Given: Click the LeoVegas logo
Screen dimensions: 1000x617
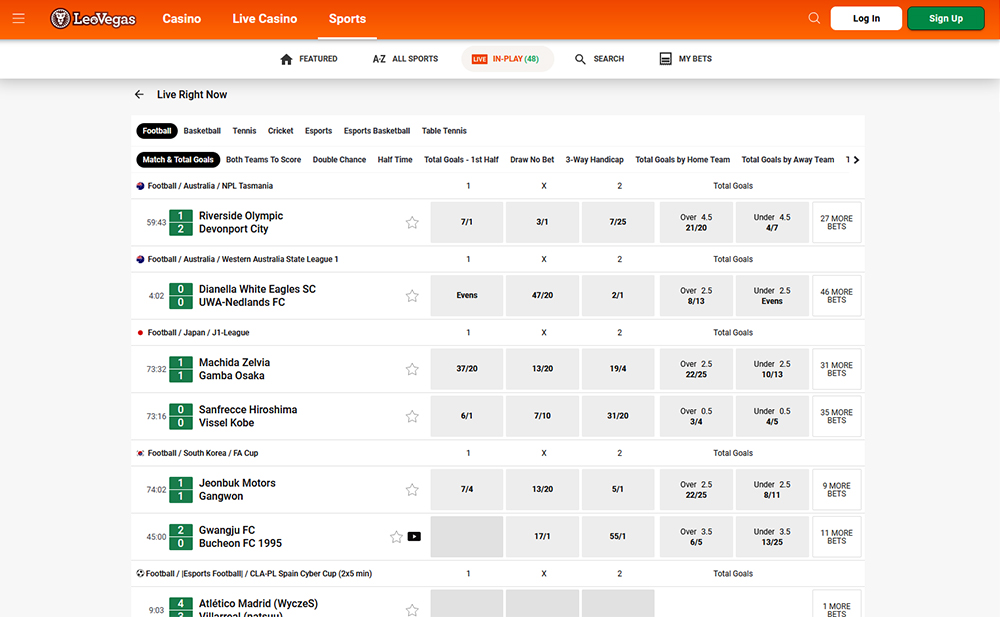Looking at the screenshot, I should click(93, 19).
